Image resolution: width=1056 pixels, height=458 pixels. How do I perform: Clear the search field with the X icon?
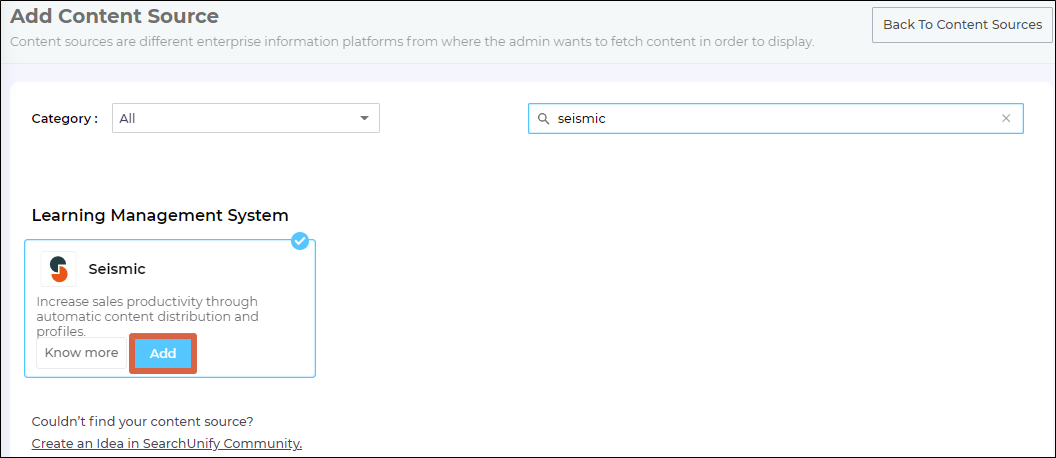point(1006,119)
